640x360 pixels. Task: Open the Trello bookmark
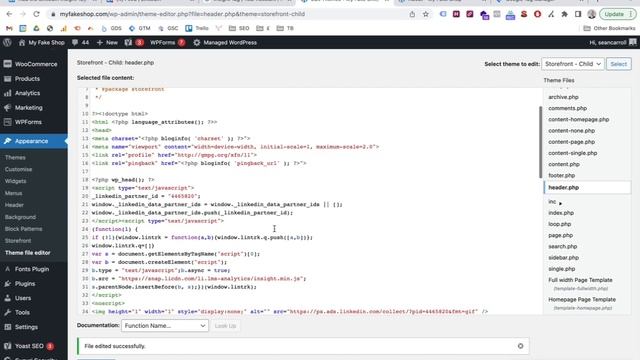coord(197,28)
